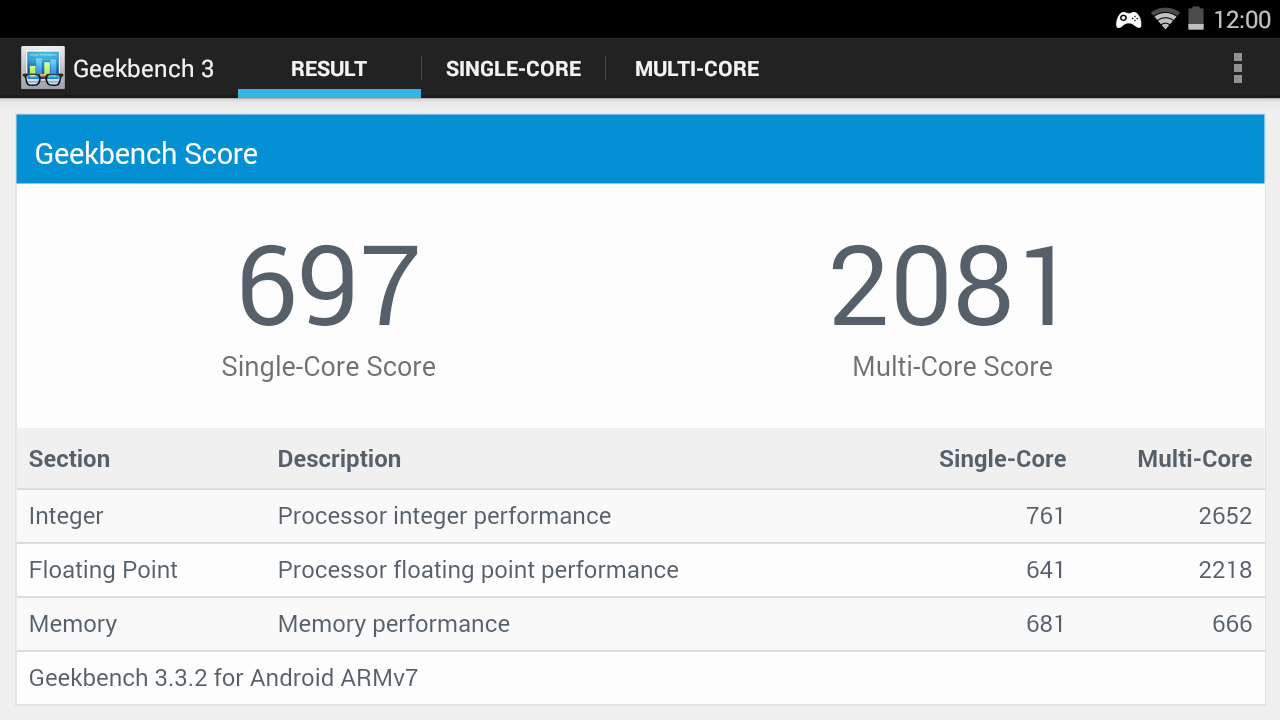
Task: Tap the Single-Core Score label
Action: 328,366
